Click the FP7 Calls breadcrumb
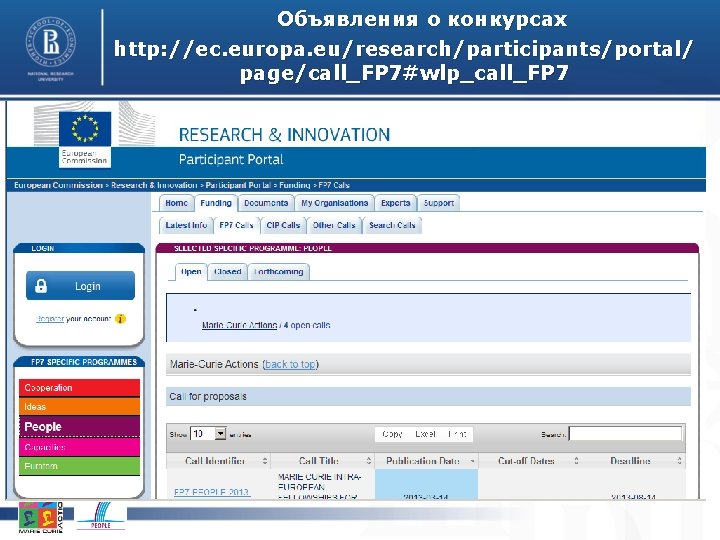This screenshot has height=540, width=720. coord(334,185)
